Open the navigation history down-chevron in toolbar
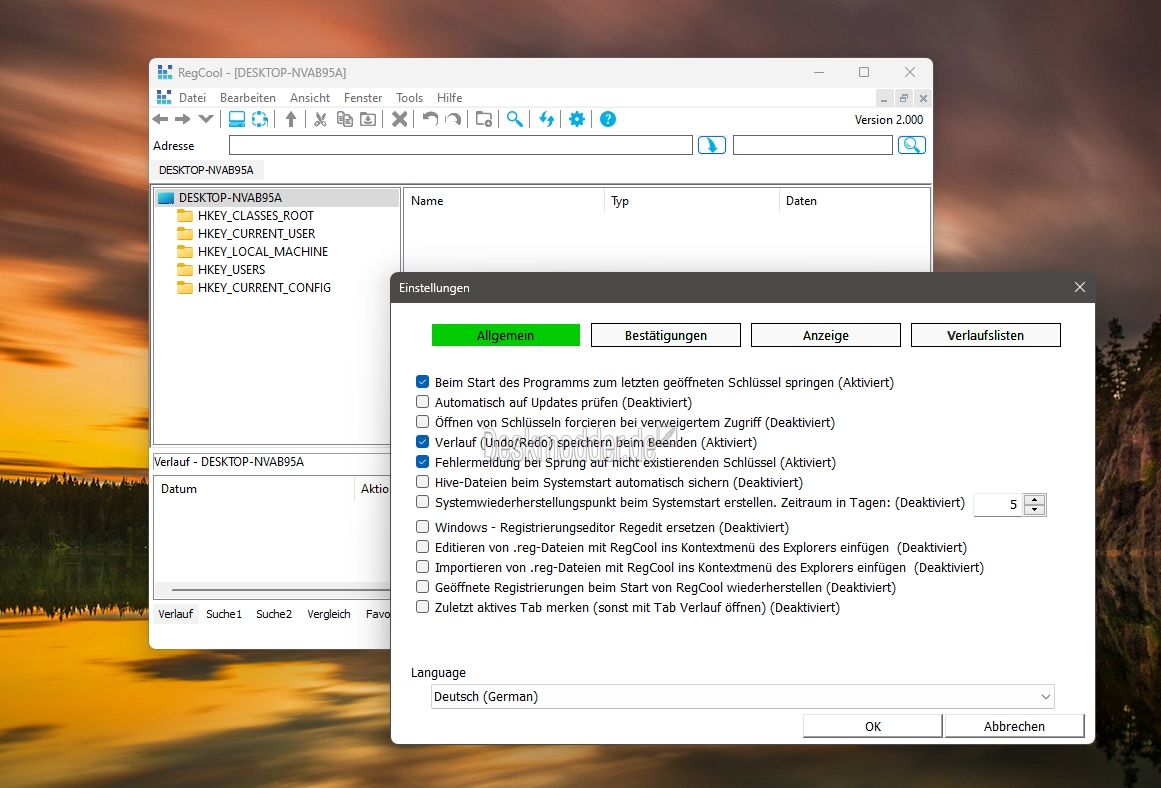Viewport: 1161px width, 788px height. tap(206, 119)
